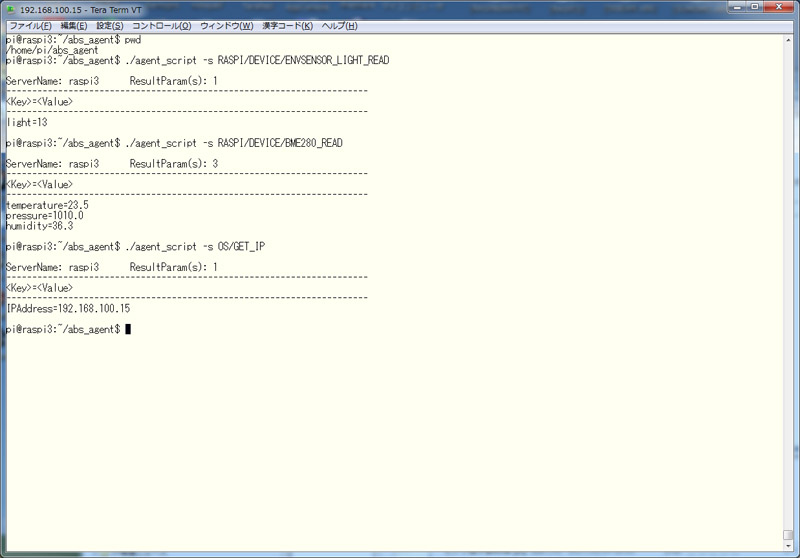
Task: Open the 編集(E) menu
Action: click(x=74, y=26)
